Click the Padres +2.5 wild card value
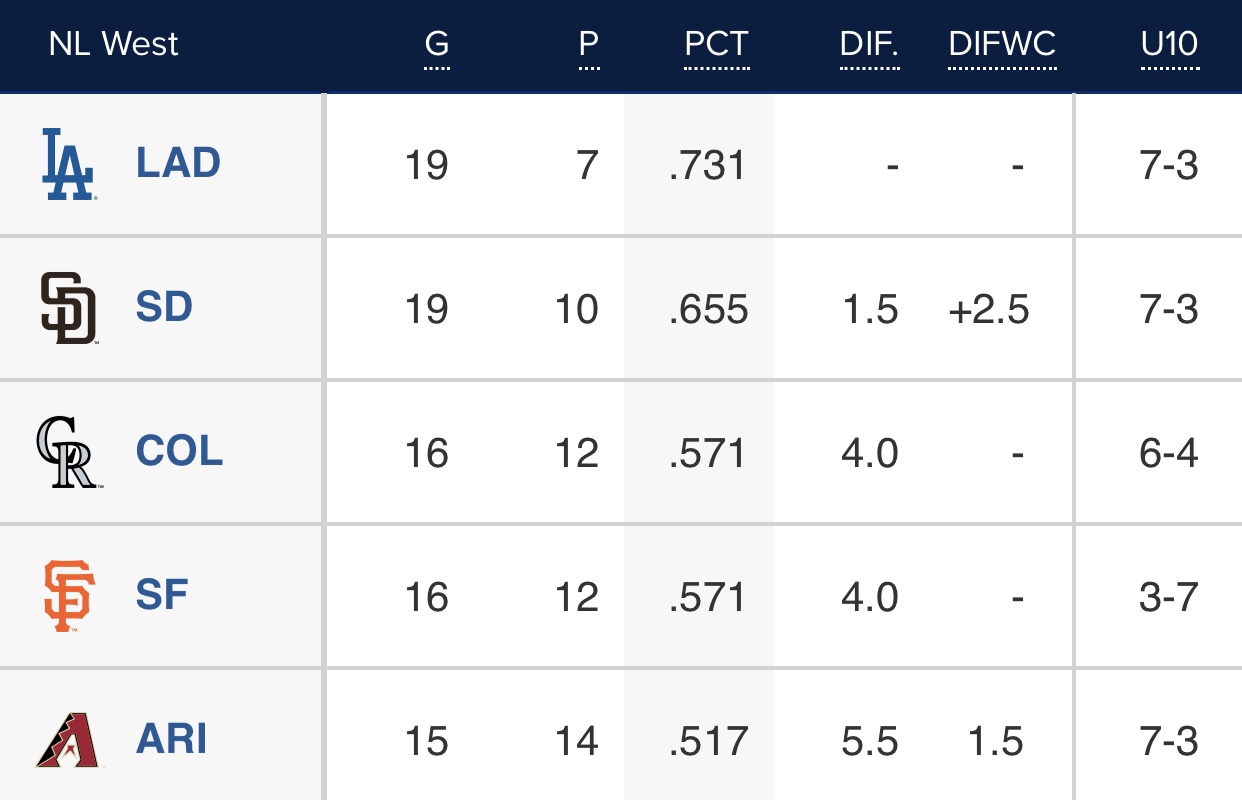This screenshot has height=800, width=1242. [989, 309]
